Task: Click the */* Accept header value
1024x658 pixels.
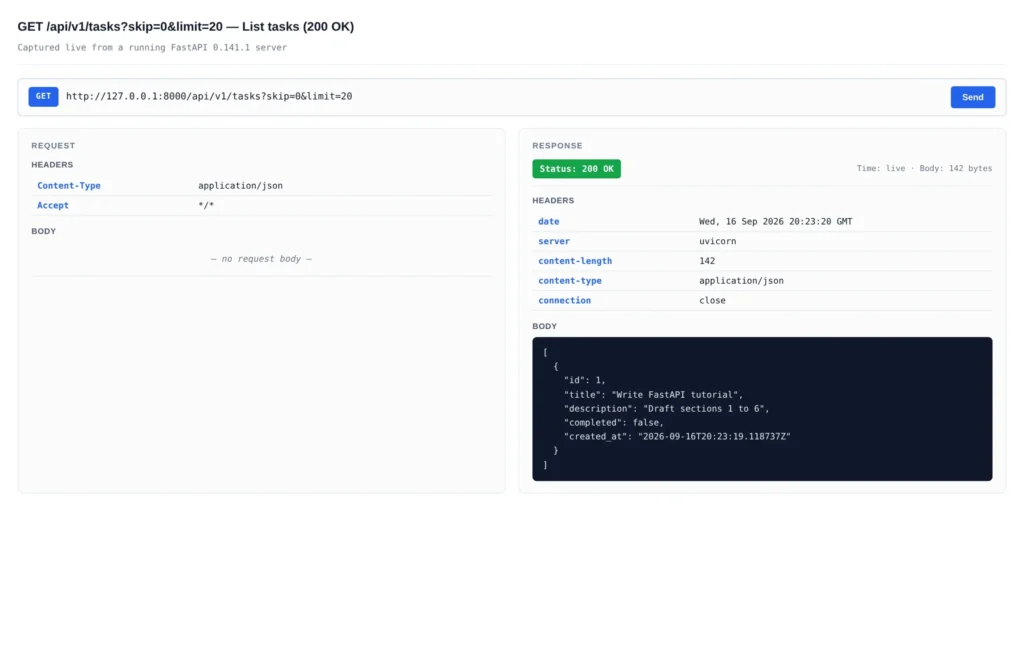Action: 206,205
